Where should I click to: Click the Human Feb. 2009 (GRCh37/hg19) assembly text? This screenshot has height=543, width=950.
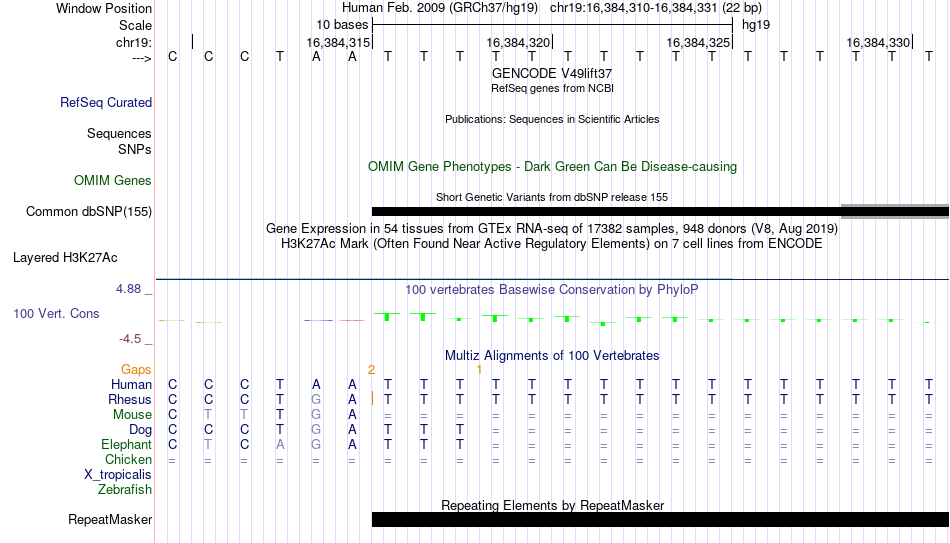point(440,8)
